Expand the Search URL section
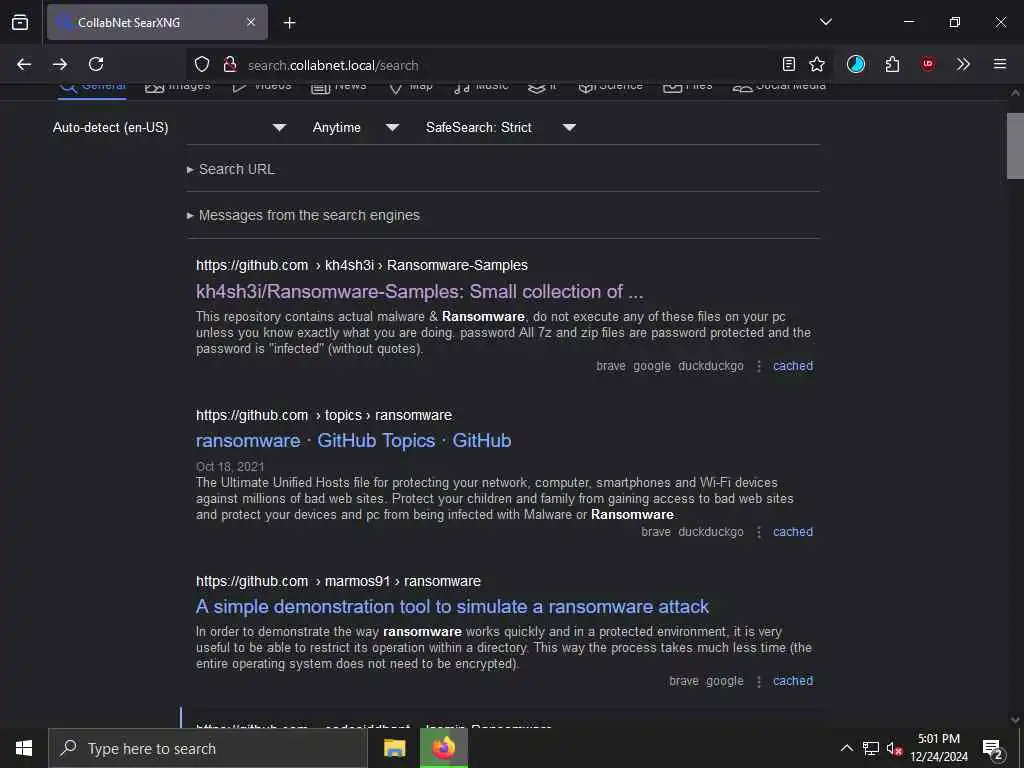This screenshot has width=1024, height=768. [231, 169]
